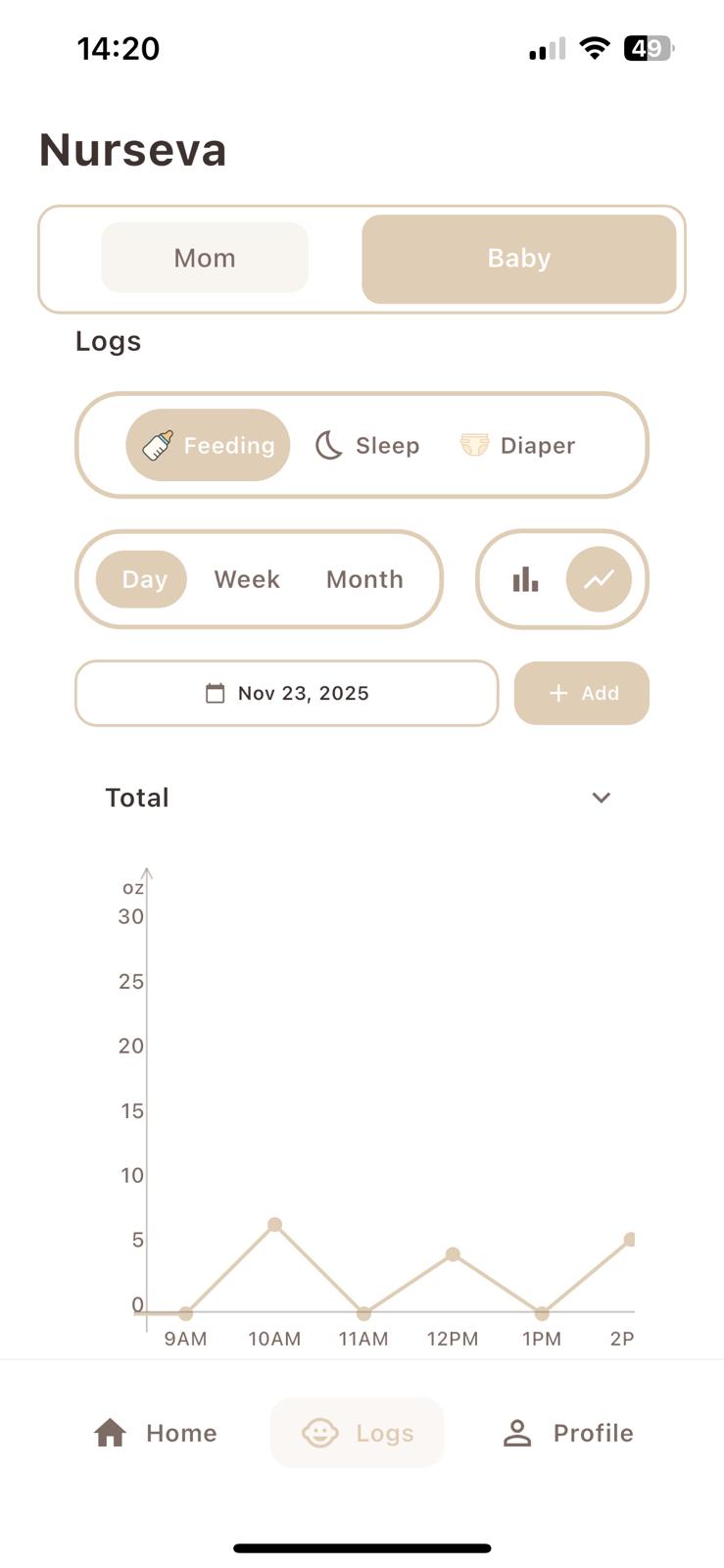Select the Day time range
The height and width of the screenshot is (1568, 724).
click(144, 579)
